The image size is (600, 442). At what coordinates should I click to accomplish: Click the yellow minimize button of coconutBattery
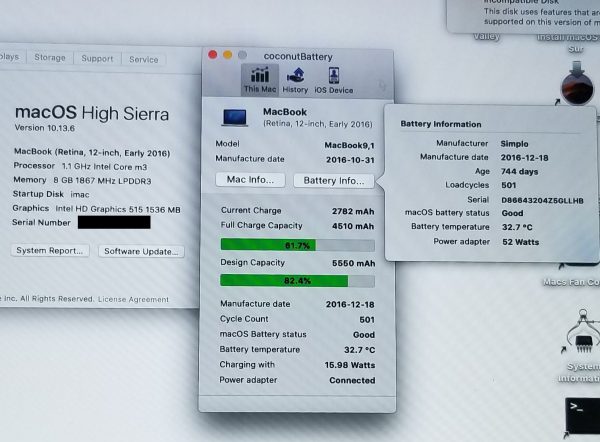coord(227,55)
